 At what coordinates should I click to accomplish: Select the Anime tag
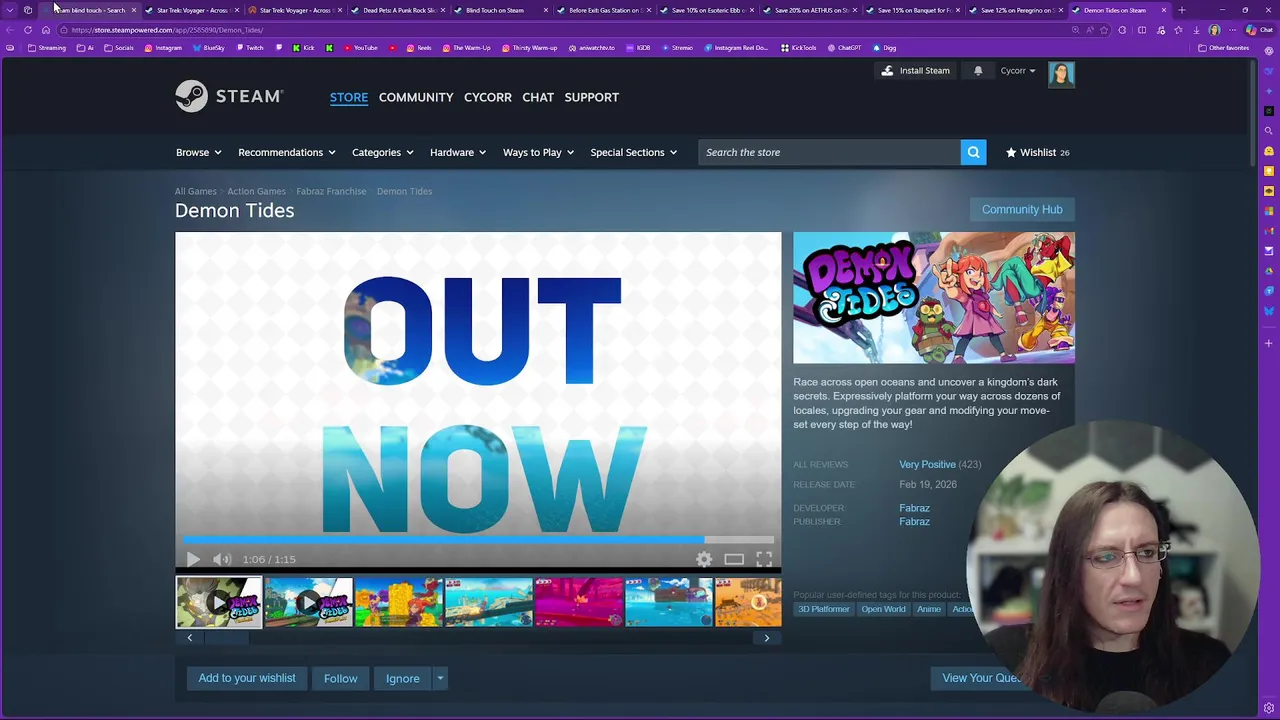pyautogui.click(x=929, y=609)
